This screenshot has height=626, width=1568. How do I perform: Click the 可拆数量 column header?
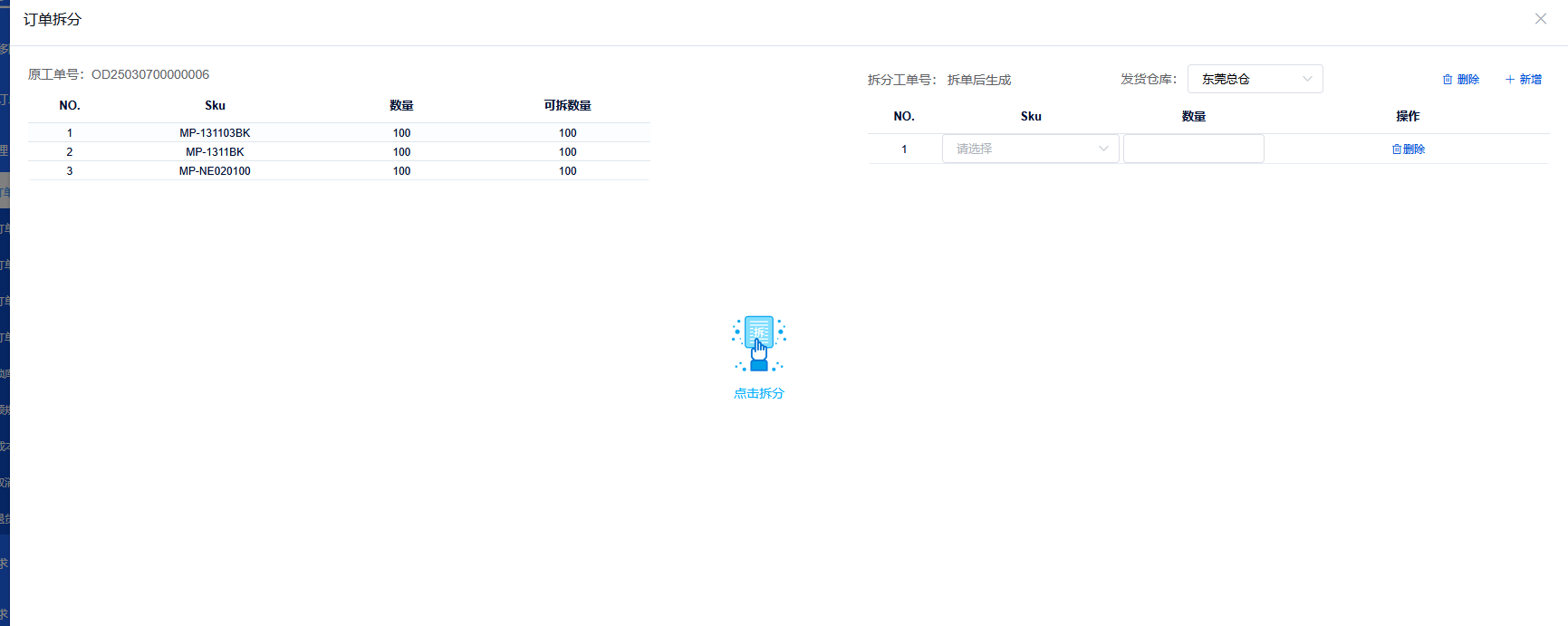(567, 106)
